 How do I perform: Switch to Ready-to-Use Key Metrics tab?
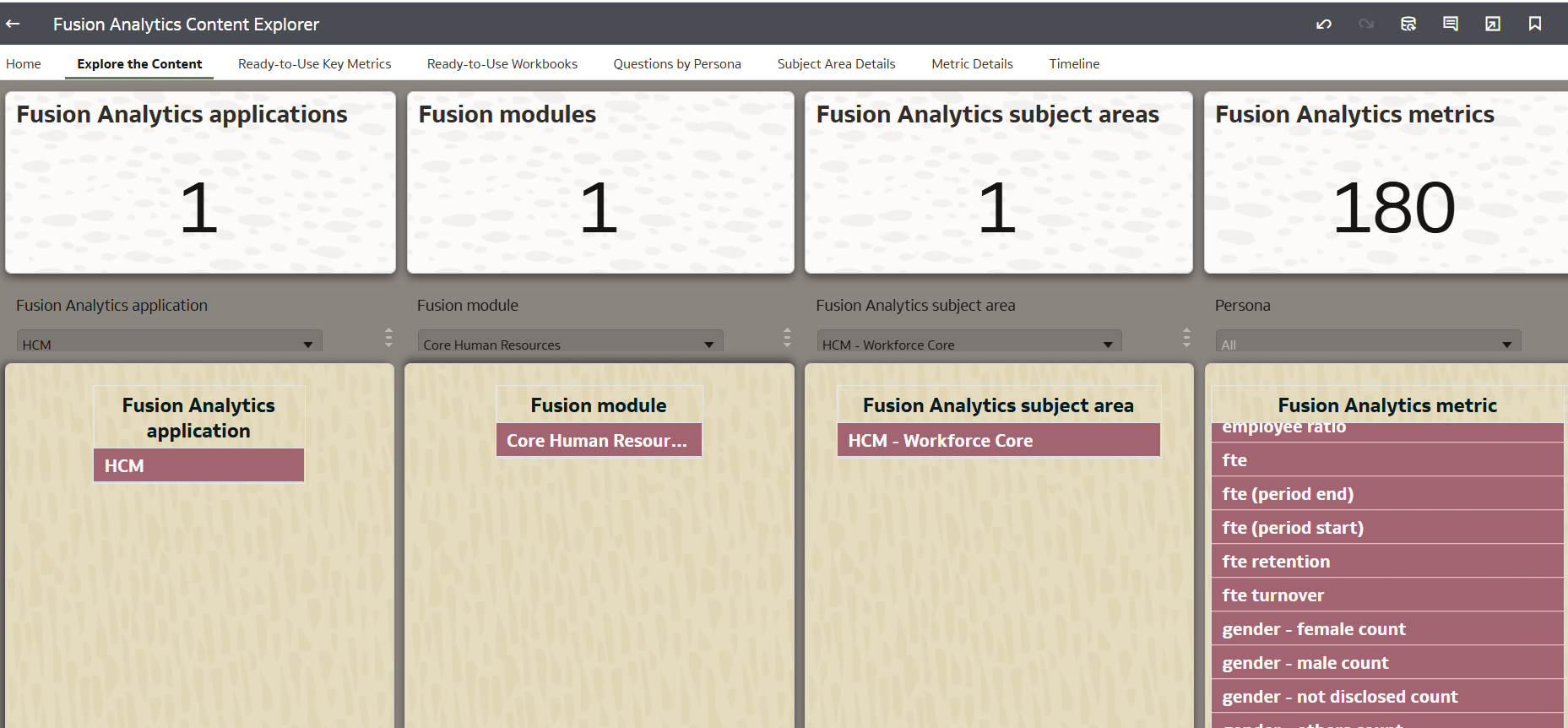click(x=315, y=63)
